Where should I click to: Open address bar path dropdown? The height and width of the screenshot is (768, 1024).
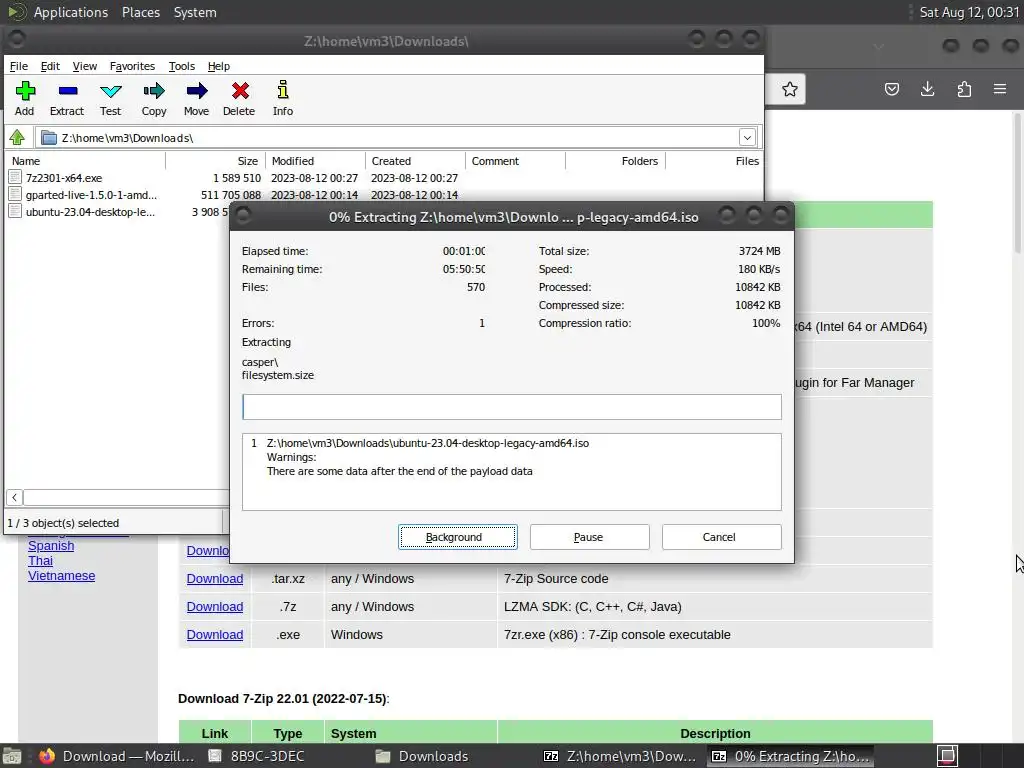tap(747, 137)
